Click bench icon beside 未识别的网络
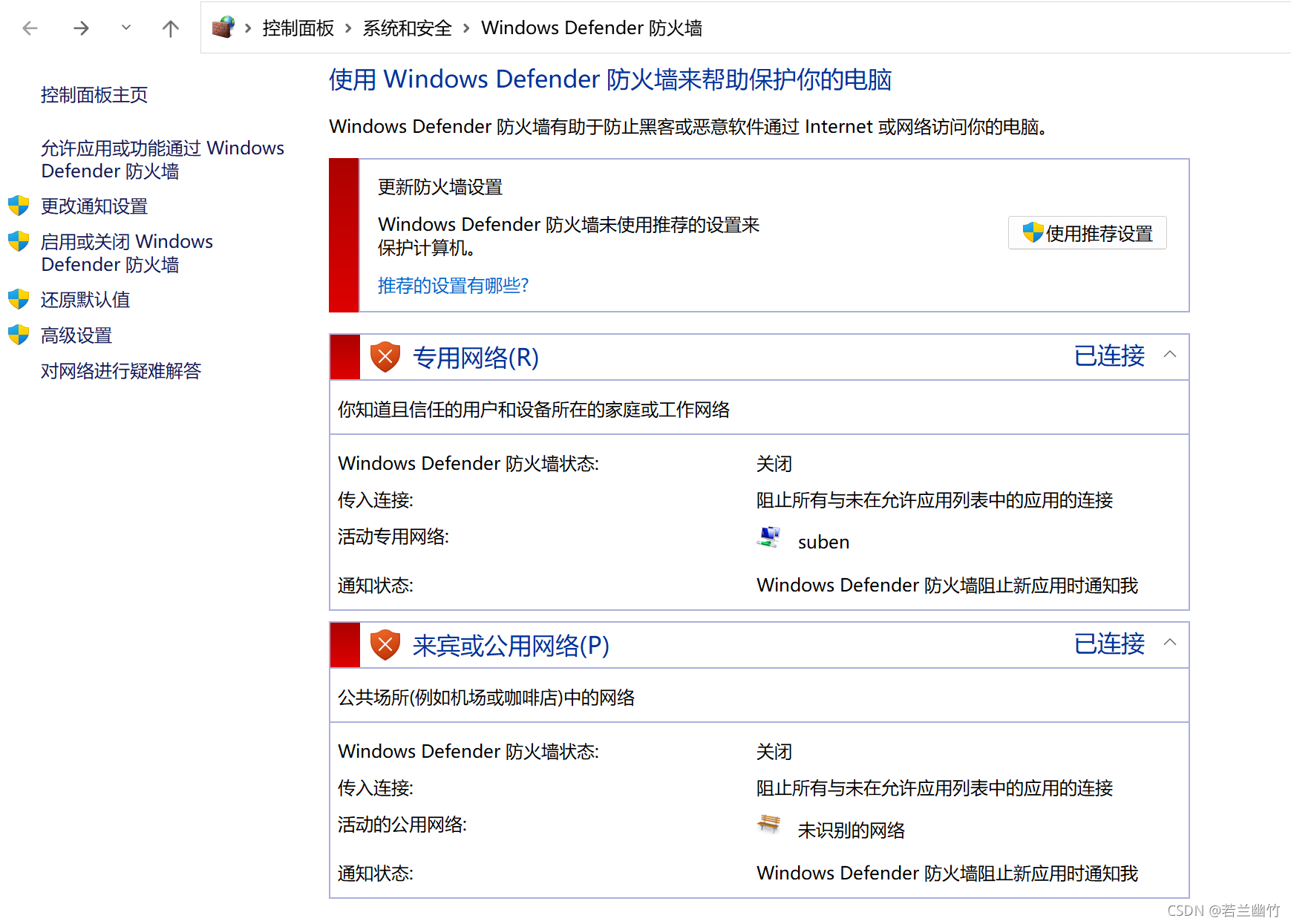This screenshot has height=924, width=1291. [769, 824]
